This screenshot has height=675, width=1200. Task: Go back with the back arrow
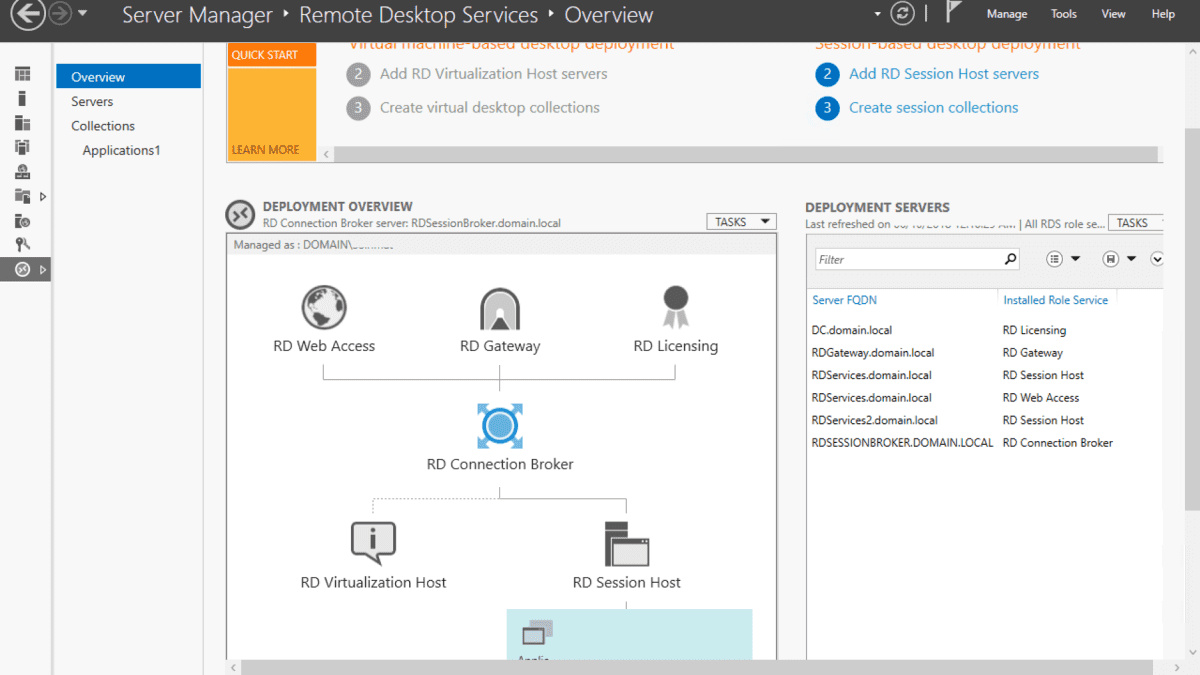pos(28,14)
